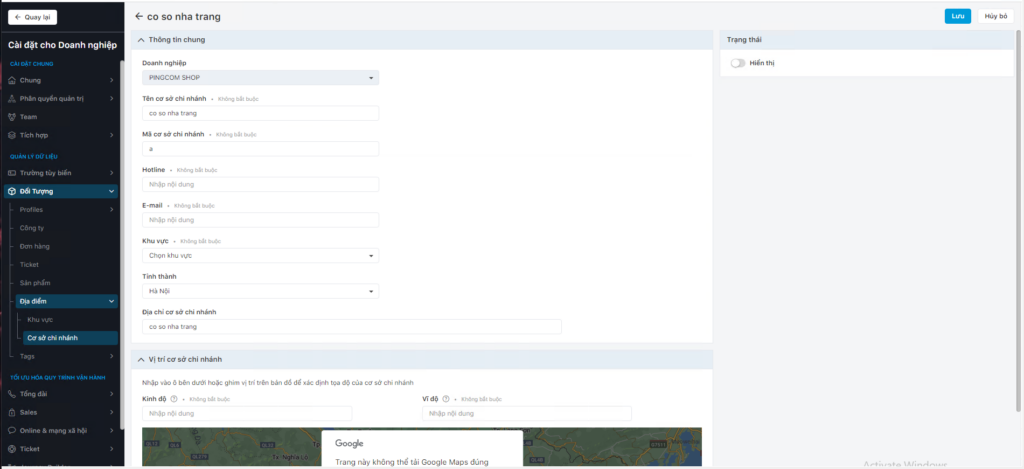This screenshot has width=1024, height=469.
Task: Click the Lưu save button
Action: 957,16
